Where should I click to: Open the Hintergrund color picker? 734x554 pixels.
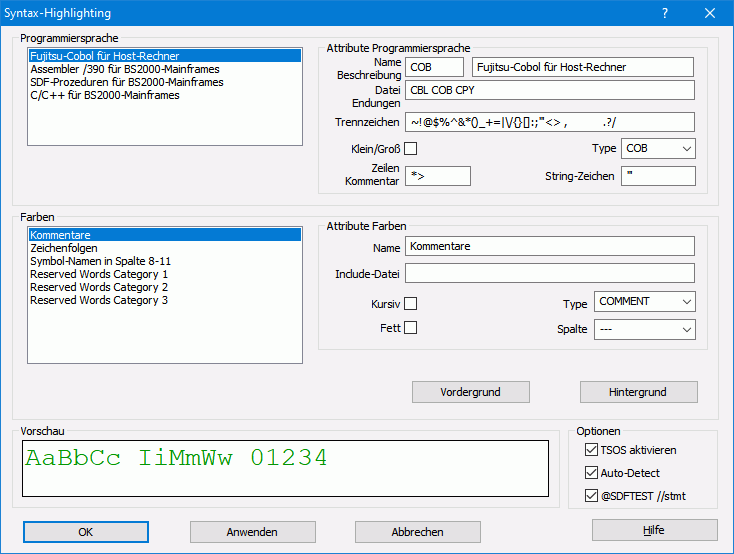[638, 392]
